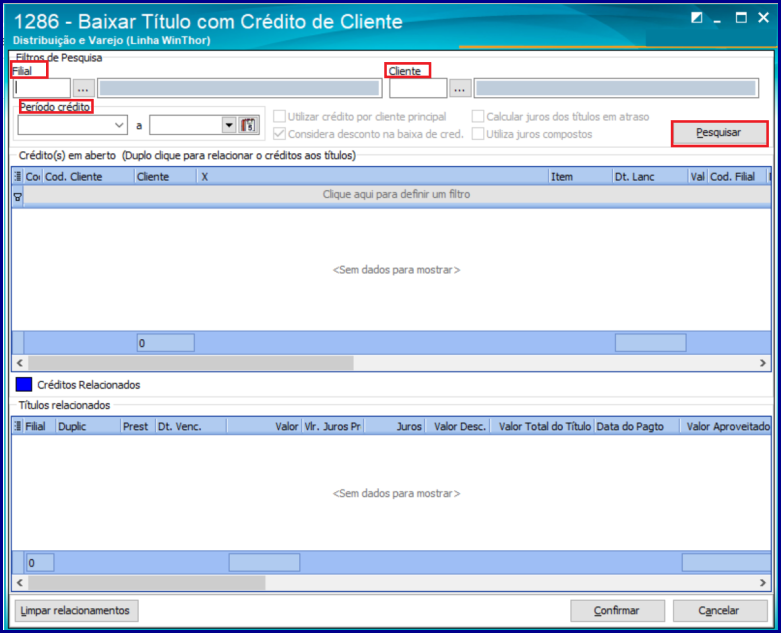This screenshot has height=633, width=781.
Task: Focus the Filial code input field
Action: click(42, 89)
